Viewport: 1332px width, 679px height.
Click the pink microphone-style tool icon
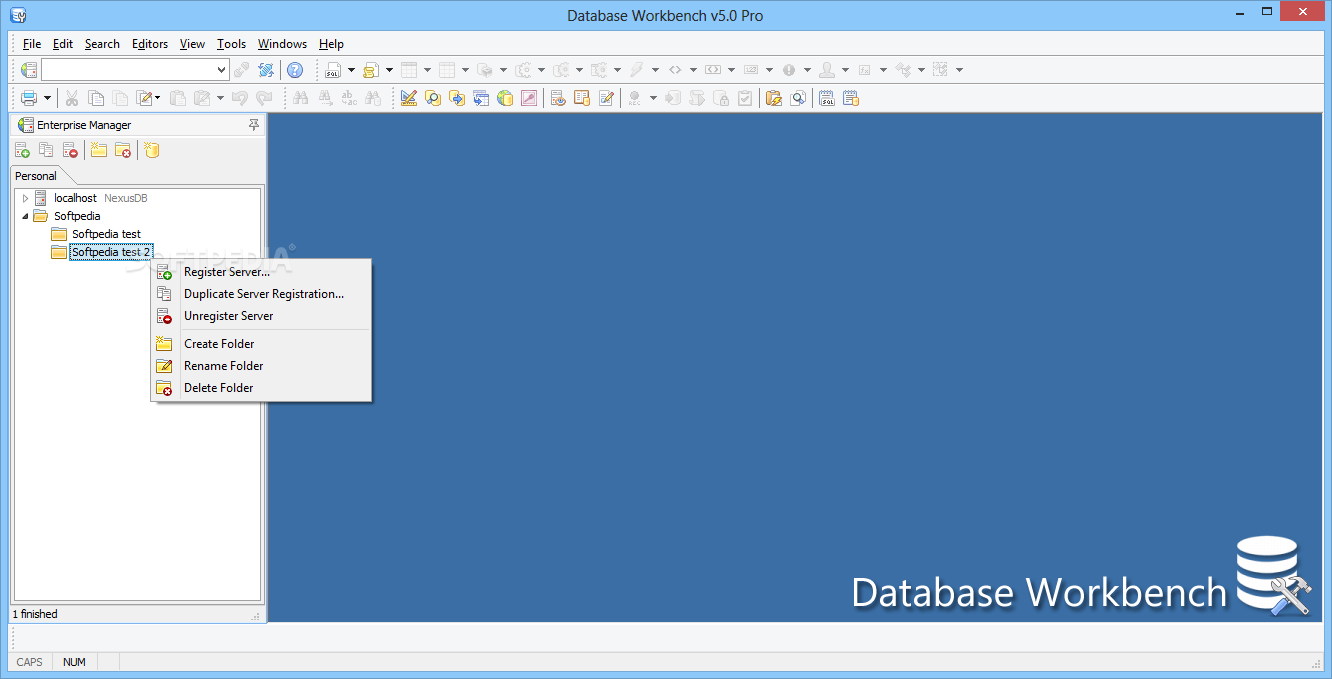[529, 98]
